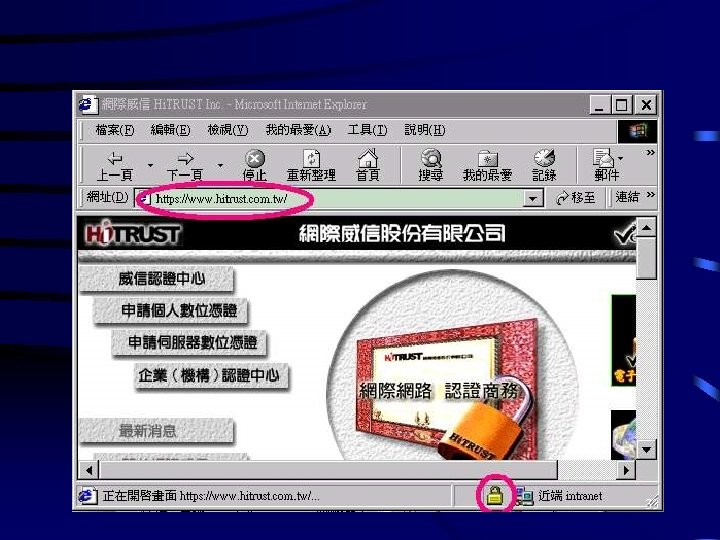Click status text 正在開啟畫面 https://www.hitrust.com.tw/
The height and width of the screenshot is (540, 720).
(x=210, y=496)
